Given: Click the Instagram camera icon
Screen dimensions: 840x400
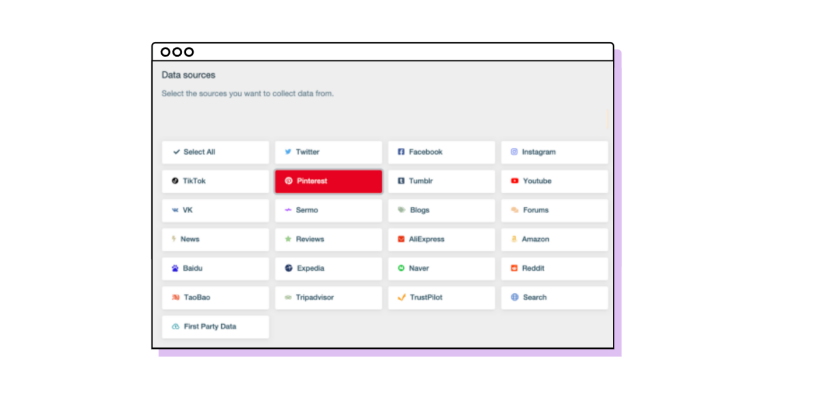Looking at the screenshot, I should click(x=514, y=152).
